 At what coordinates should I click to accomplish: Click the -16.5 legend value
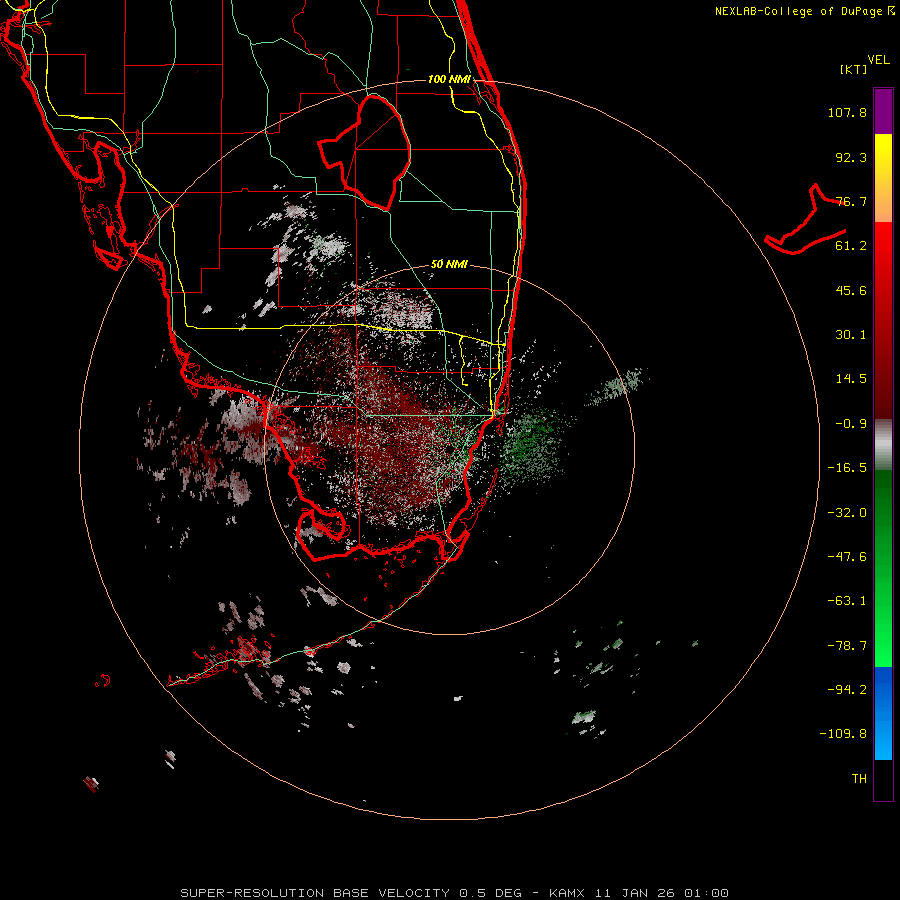coord(847,468)
